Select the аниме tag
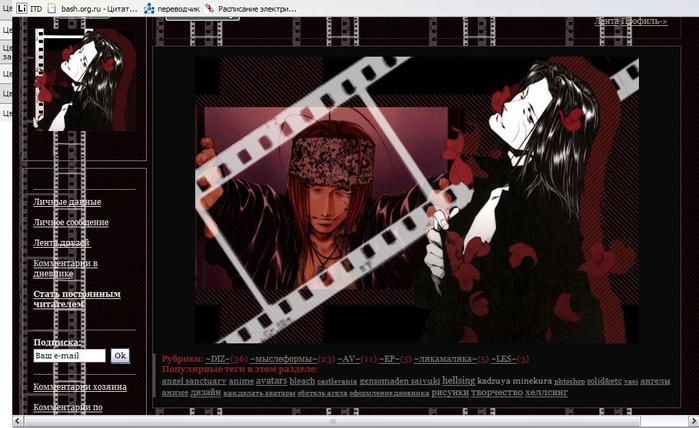This screenshot has width=699, height=428. tap(175, 393)
